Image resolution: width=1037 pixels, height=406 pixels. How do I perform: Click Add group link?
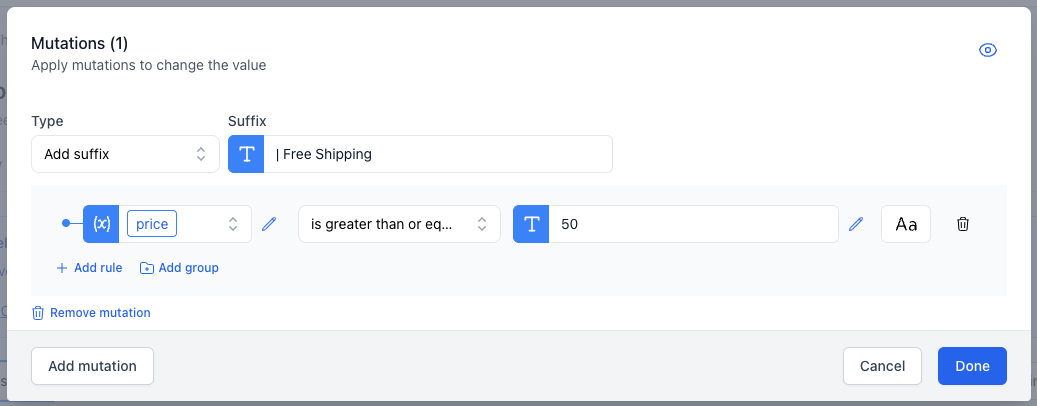[179, 268]
